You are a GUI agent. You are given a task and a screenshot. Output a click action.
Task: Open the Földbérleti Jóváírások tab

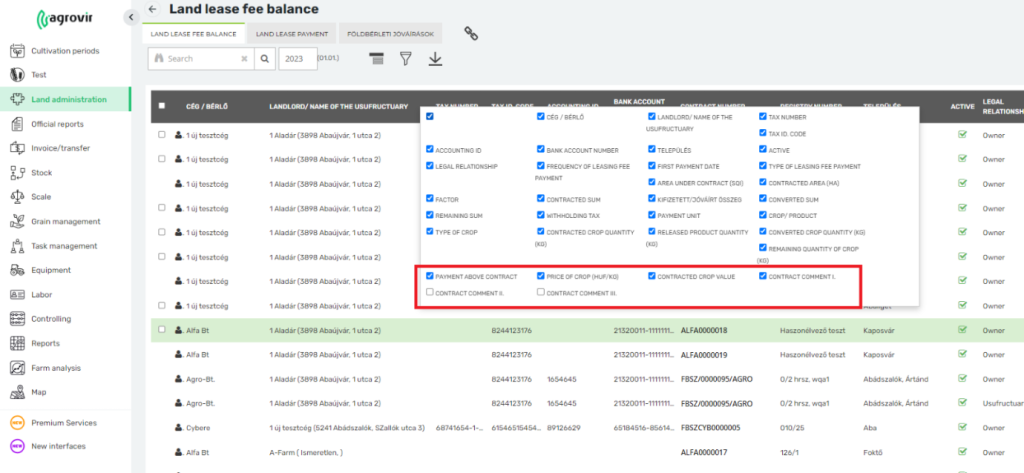tap(390, 33)
